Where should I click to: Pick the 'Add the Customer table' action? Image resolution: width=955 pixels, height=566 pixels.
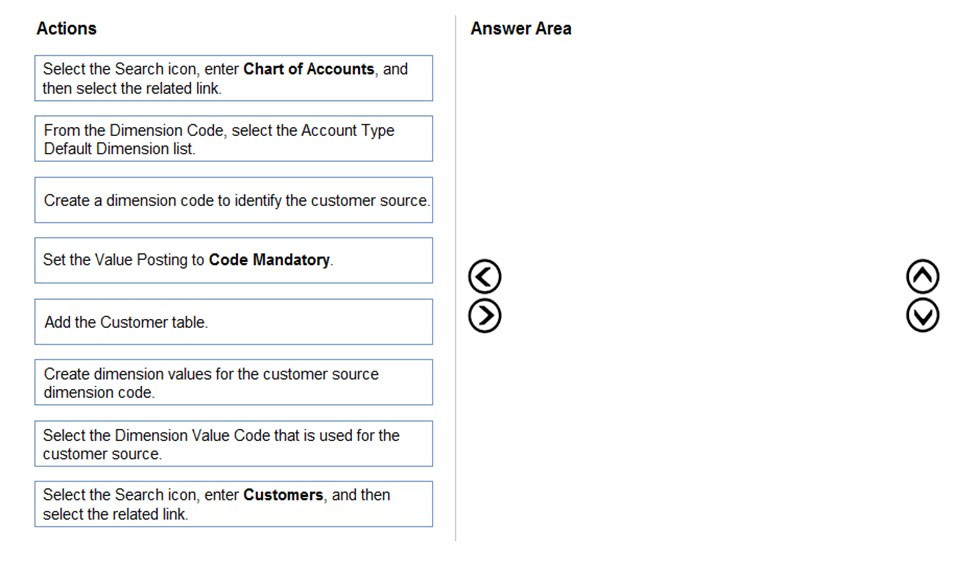pyautogui.click(x=233, y=322)
